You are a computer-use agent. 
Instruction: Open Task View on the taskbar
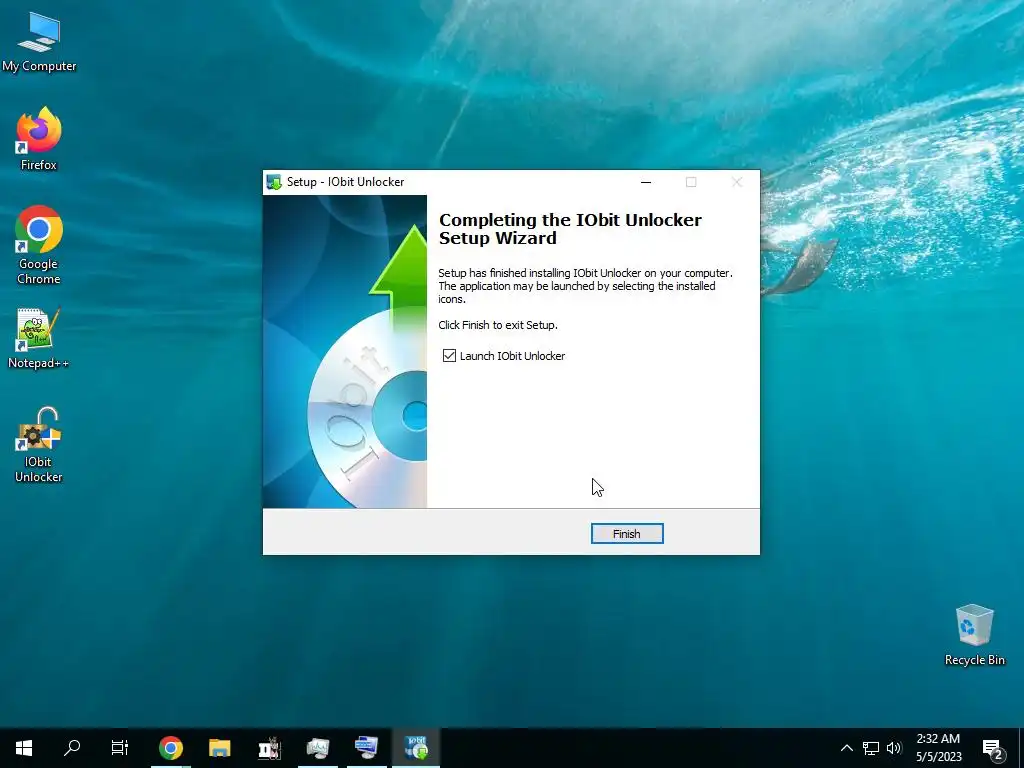pos(120,748)
